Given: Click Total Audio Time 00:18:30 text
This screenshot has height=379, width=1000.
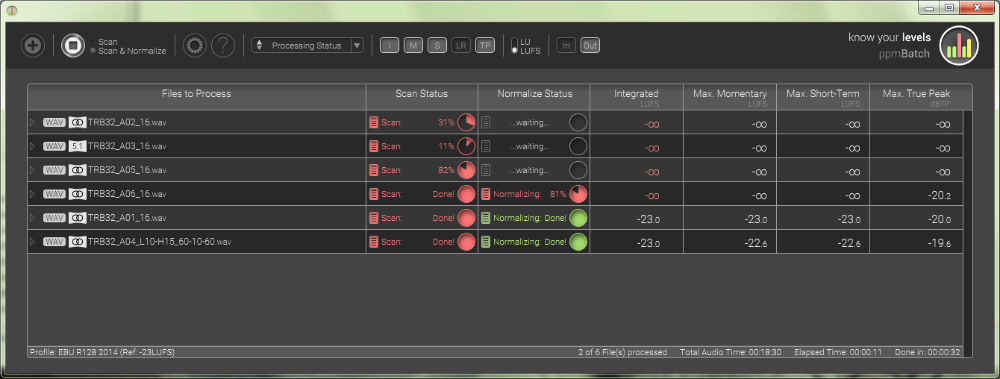Looking at the screenshot, I should click(x=731, y=352).
